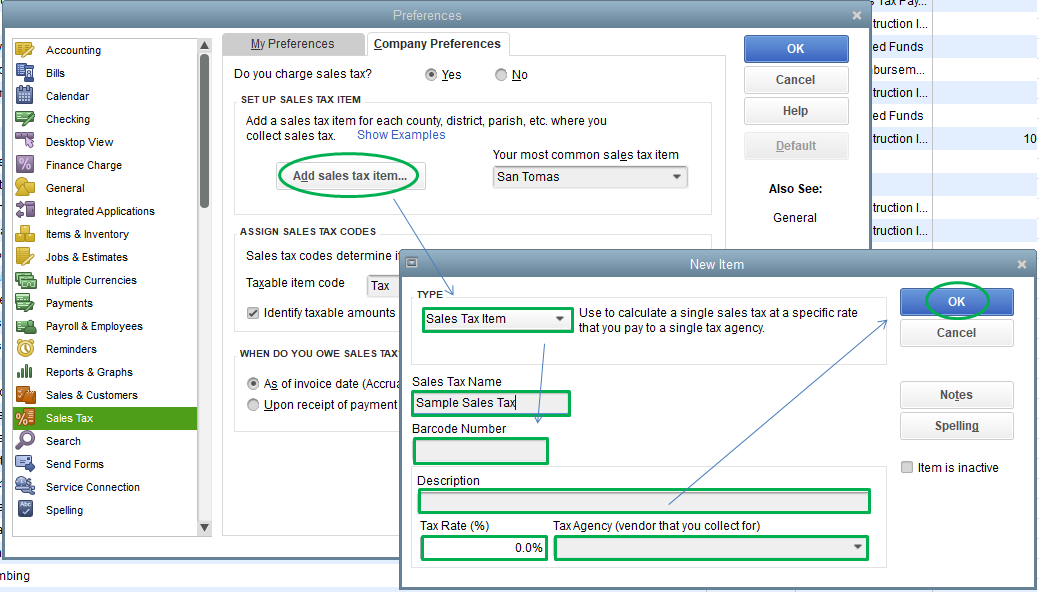
Task: Click the category list scroll up arrow
Action: [204, 45]
